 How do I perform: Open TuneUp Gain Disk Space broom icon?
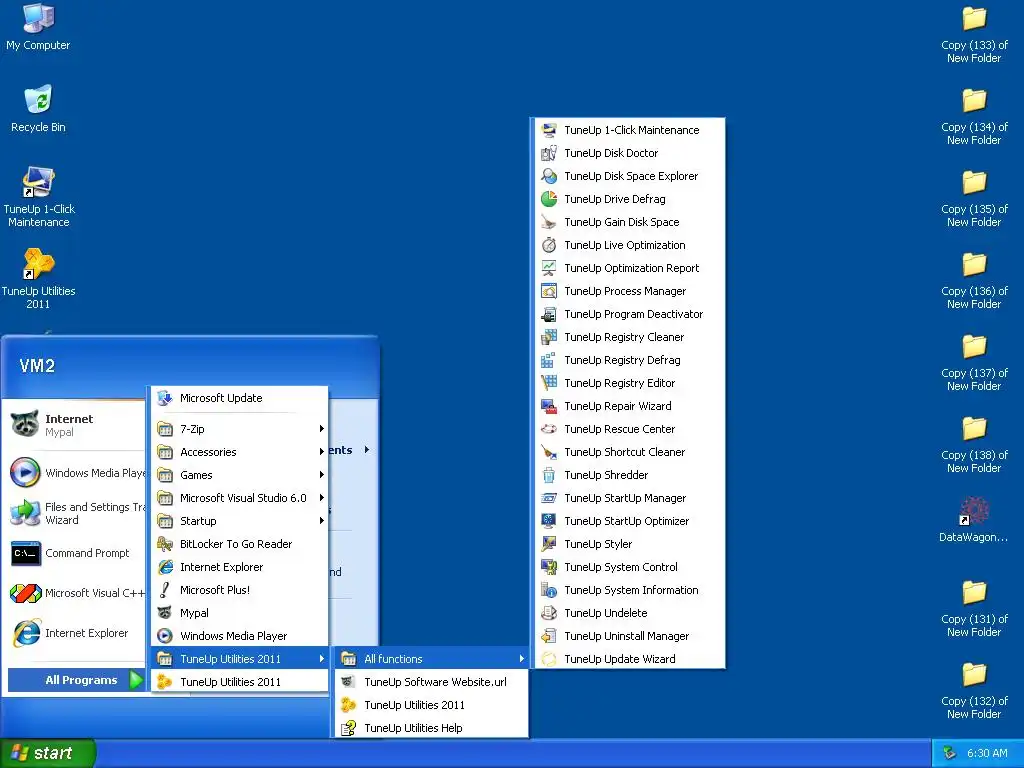[x=549, y=222]
